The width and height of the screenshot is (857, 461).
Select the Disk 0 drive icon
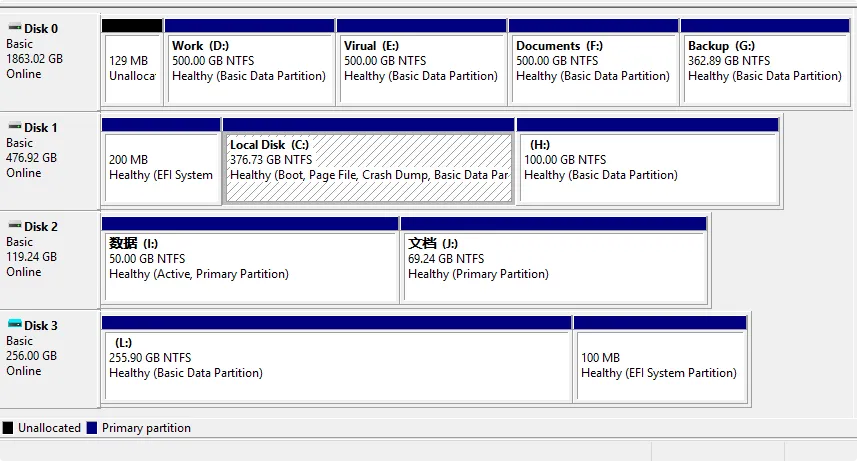pos(15,27)
